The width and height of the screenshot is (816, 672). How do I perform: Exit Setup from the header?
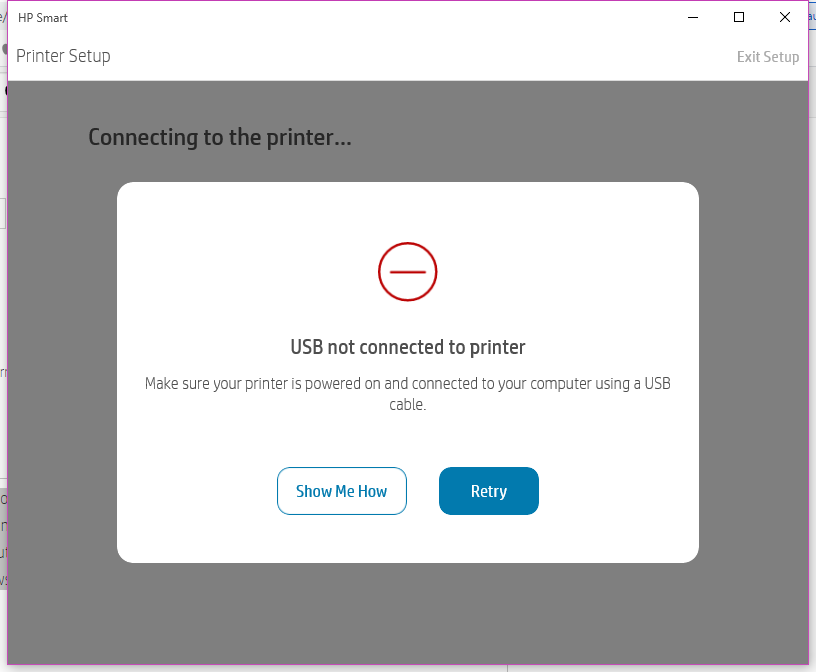(x=767, y=57)
